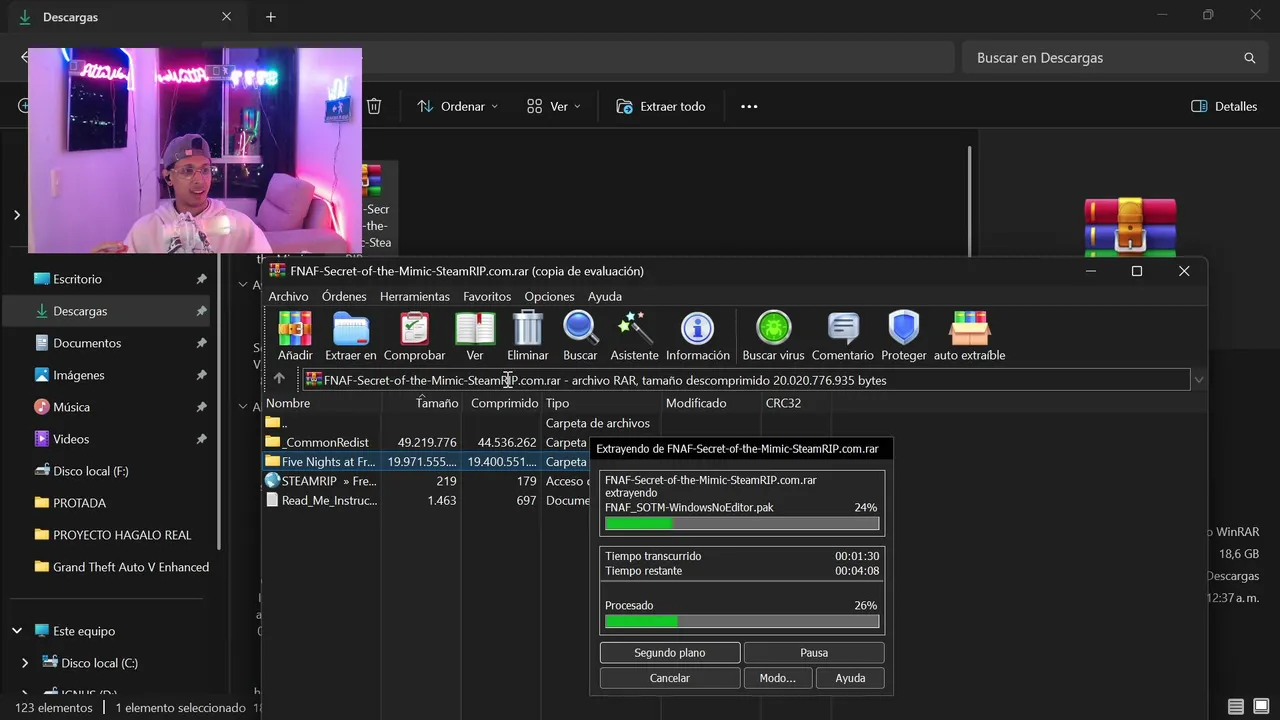Screen dimensions: 1280x720
Task: Click the Extraer en folder icon
Action: point(351,328)
